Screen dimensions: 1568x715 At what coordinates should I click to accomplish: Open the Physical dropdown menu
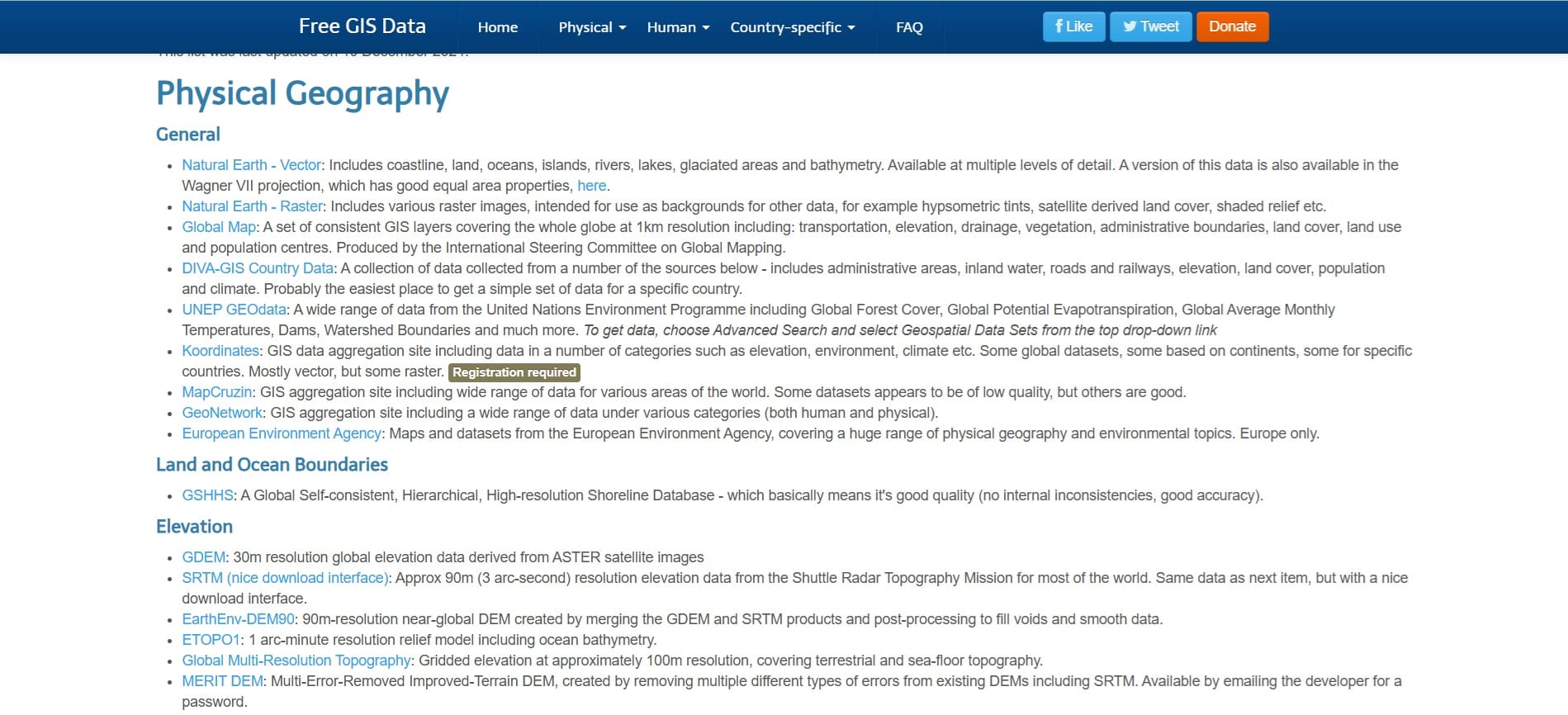pos(592,27)
